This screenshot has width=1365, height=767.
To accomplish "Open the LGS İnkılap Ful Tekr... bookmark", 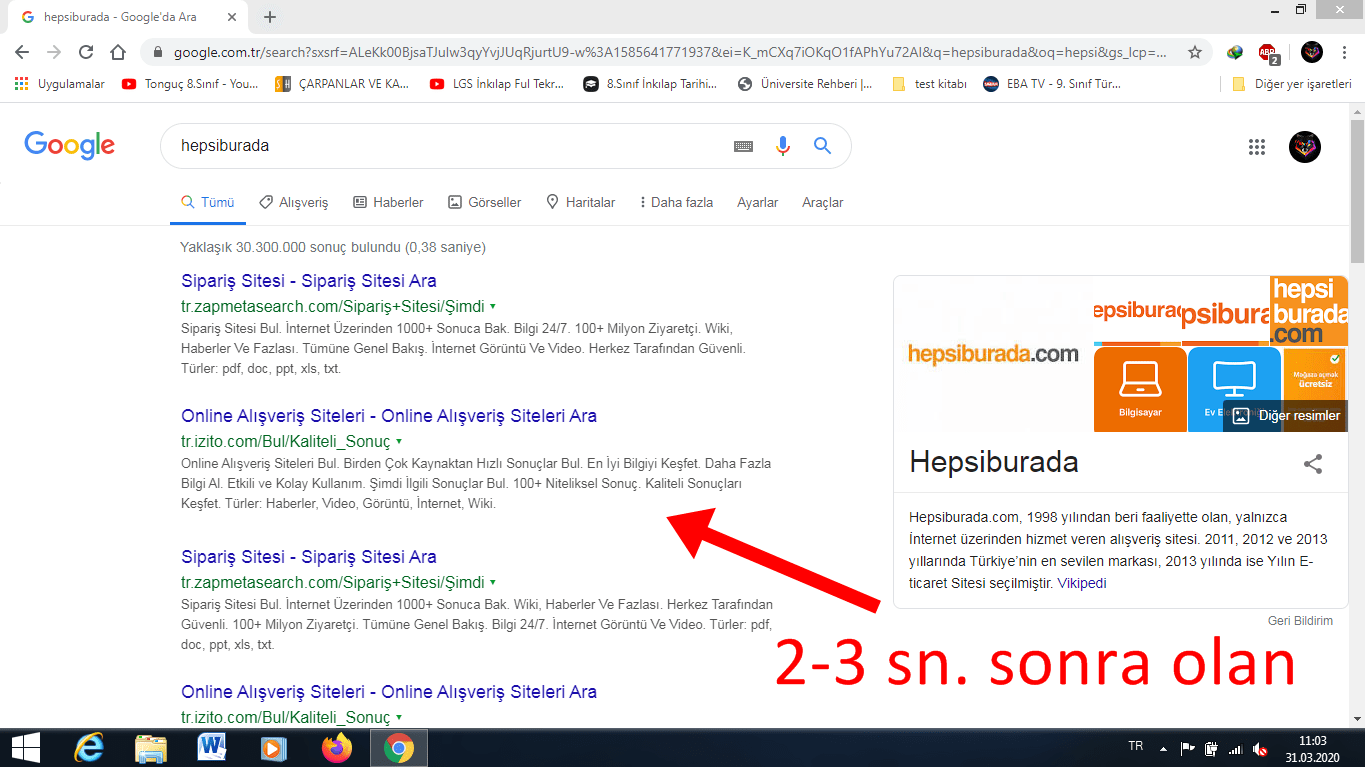I will [x=497, y=84].
